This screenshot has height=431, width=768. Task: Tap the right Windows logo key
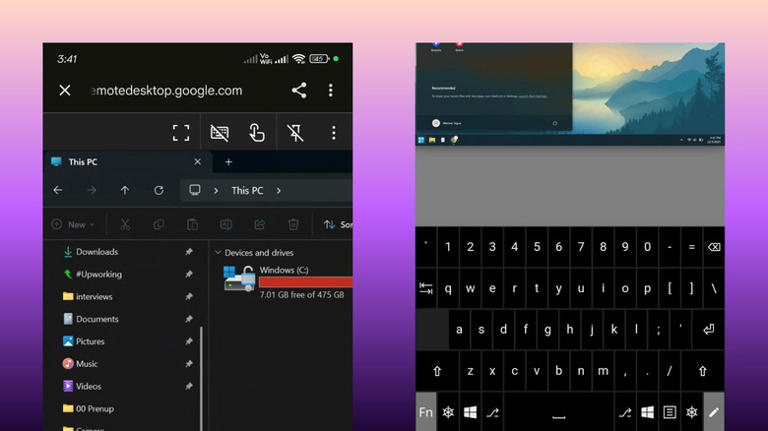(x=647, y=412)
